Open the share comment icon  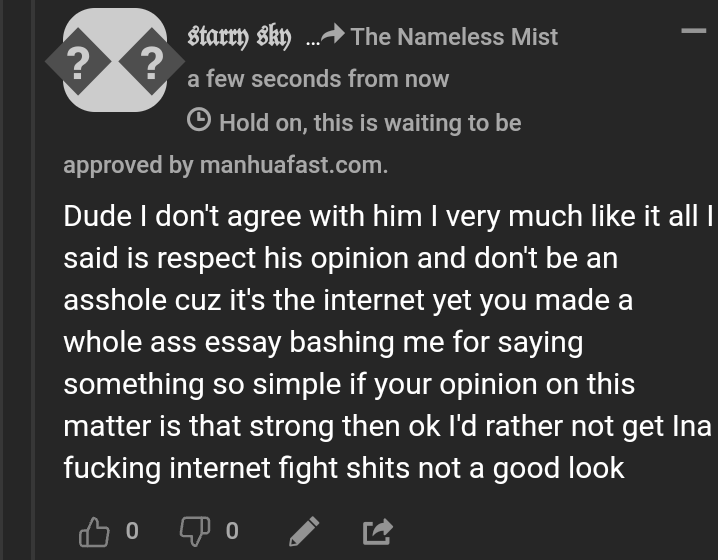378,531
